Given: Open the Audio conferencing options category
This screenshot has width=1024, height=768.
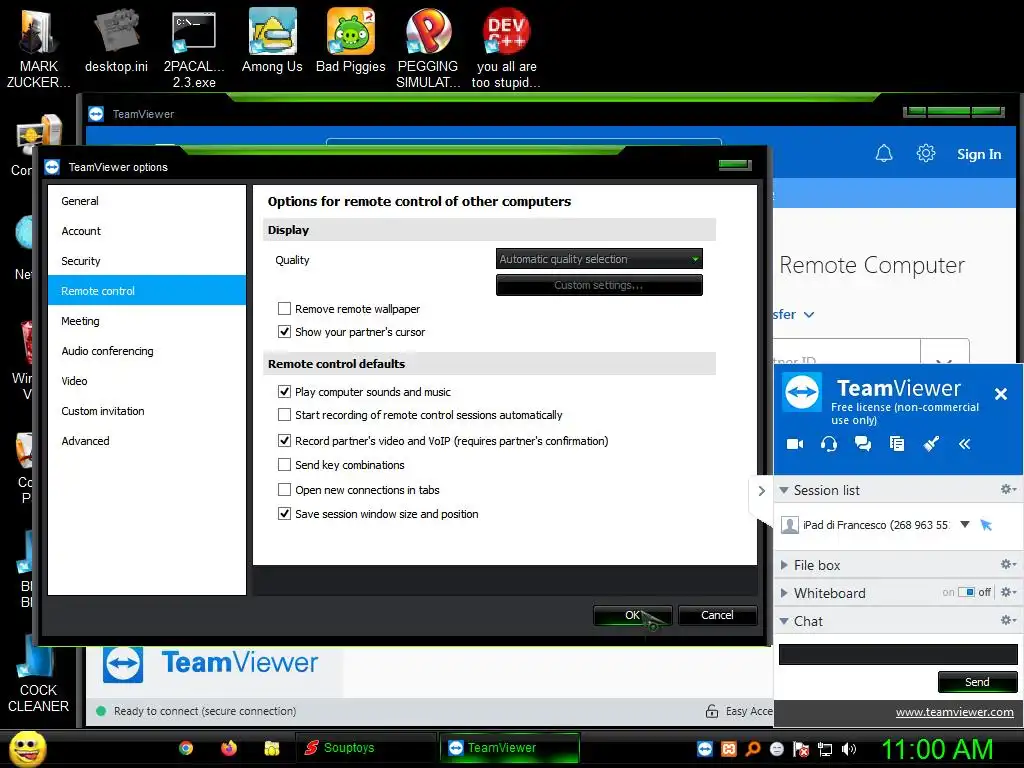Looking at the screenshot, I should point(147,351).
